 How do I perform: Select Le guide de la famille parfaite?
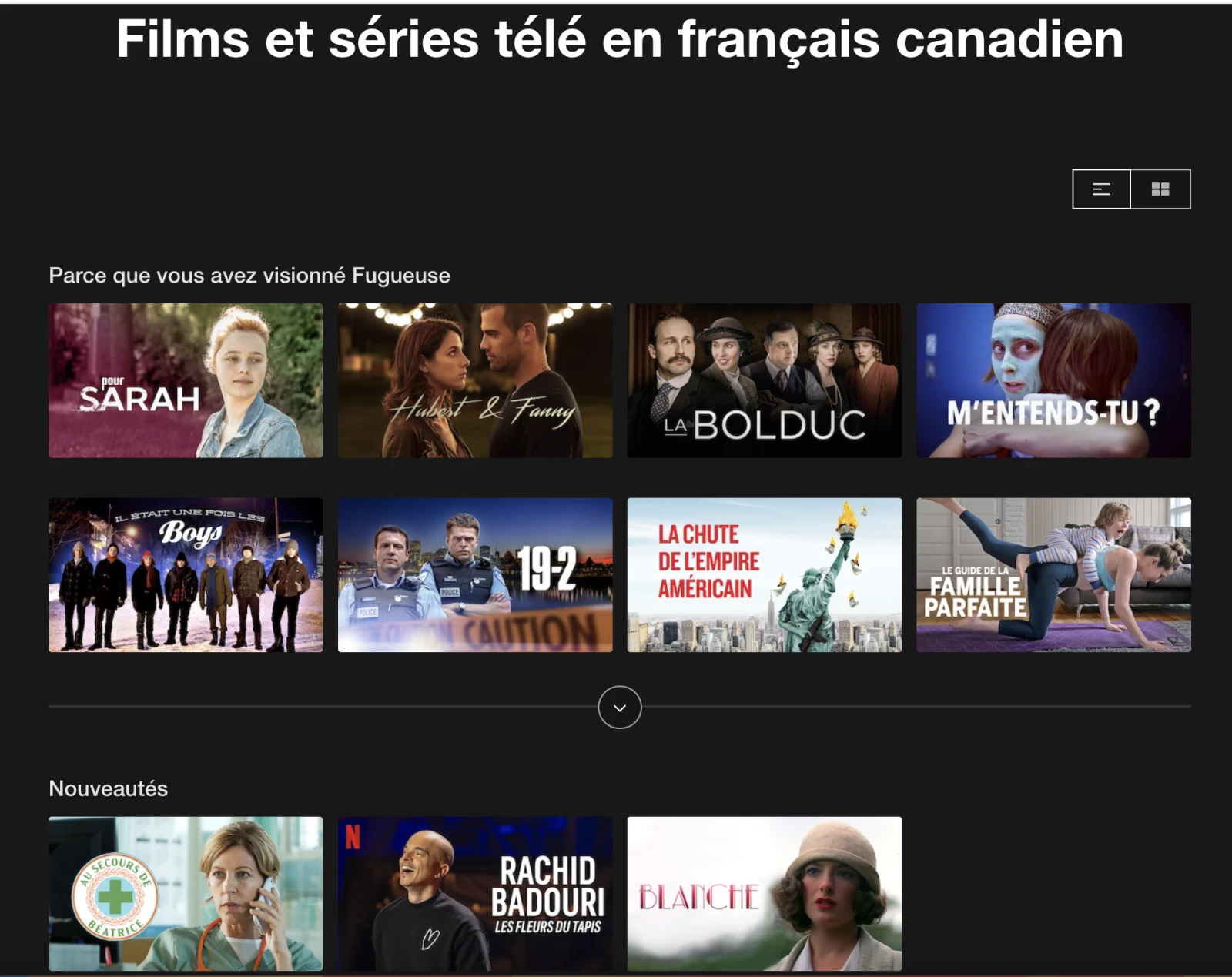pos(1053,575)
